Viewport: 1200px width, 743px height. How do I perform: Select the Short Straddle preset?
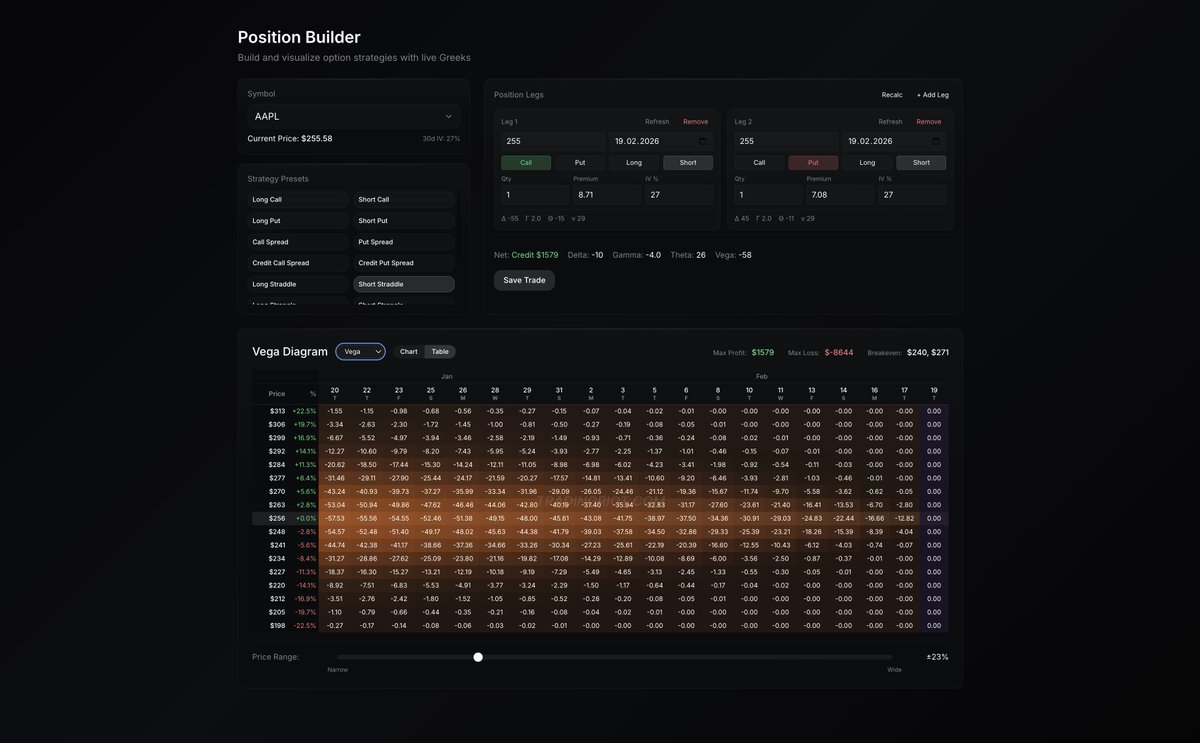point(403,283)
